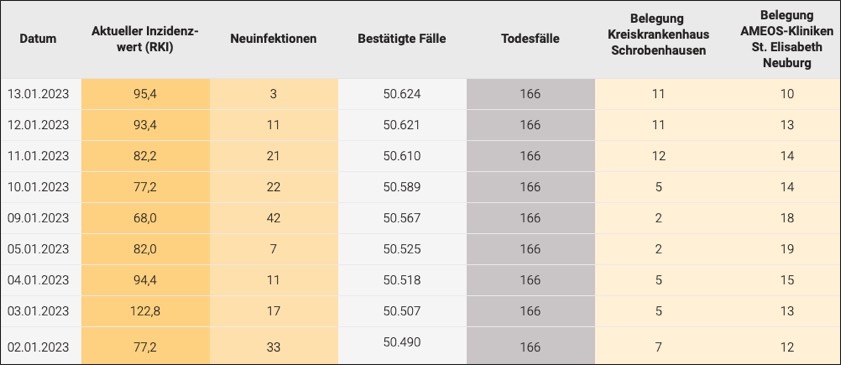
Task: Click the Datum column header
Action: coord(38,39)
